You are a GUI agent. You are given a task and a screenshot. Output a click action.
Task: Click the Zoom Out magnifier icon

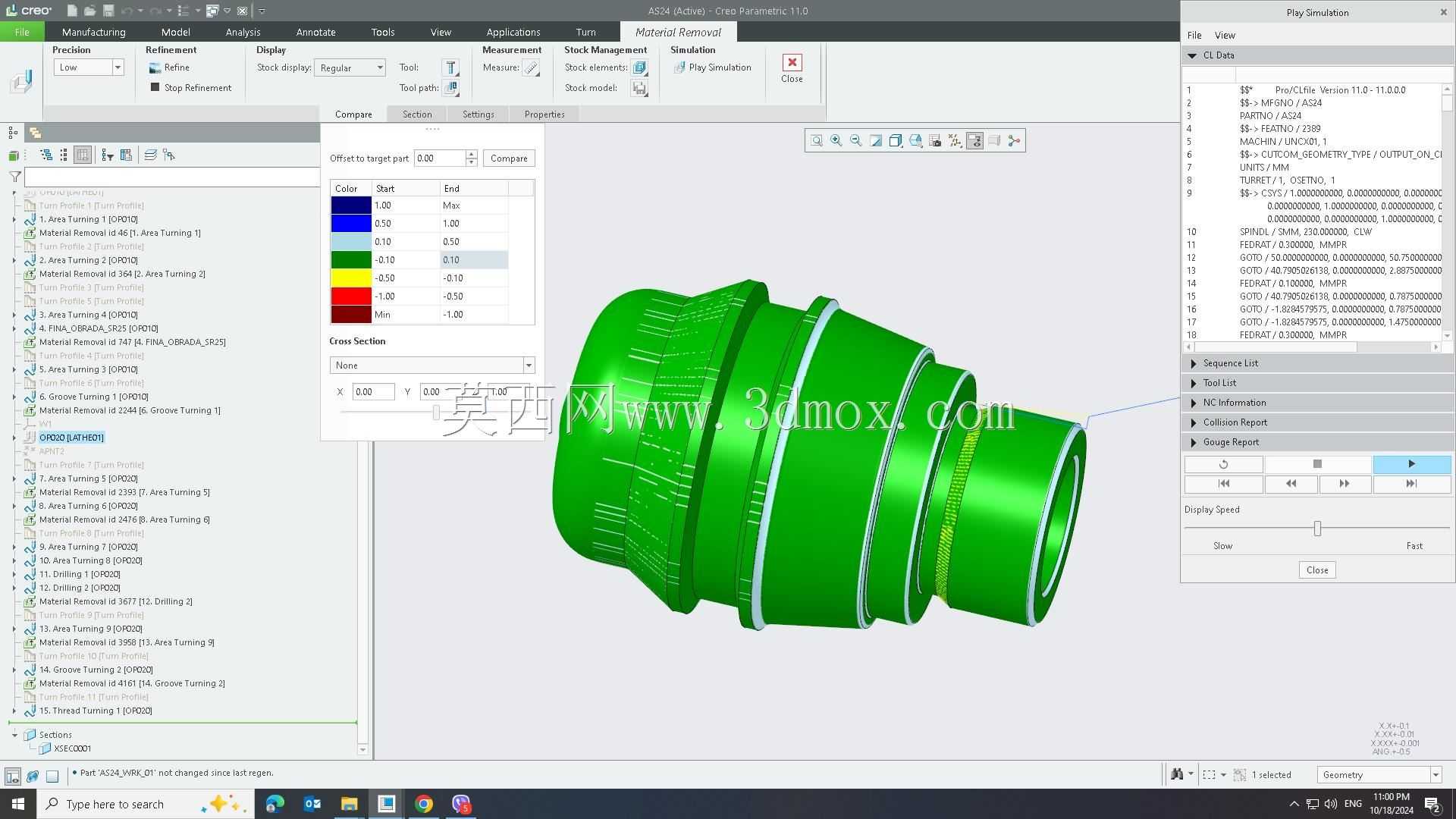[x=856, y=140]
